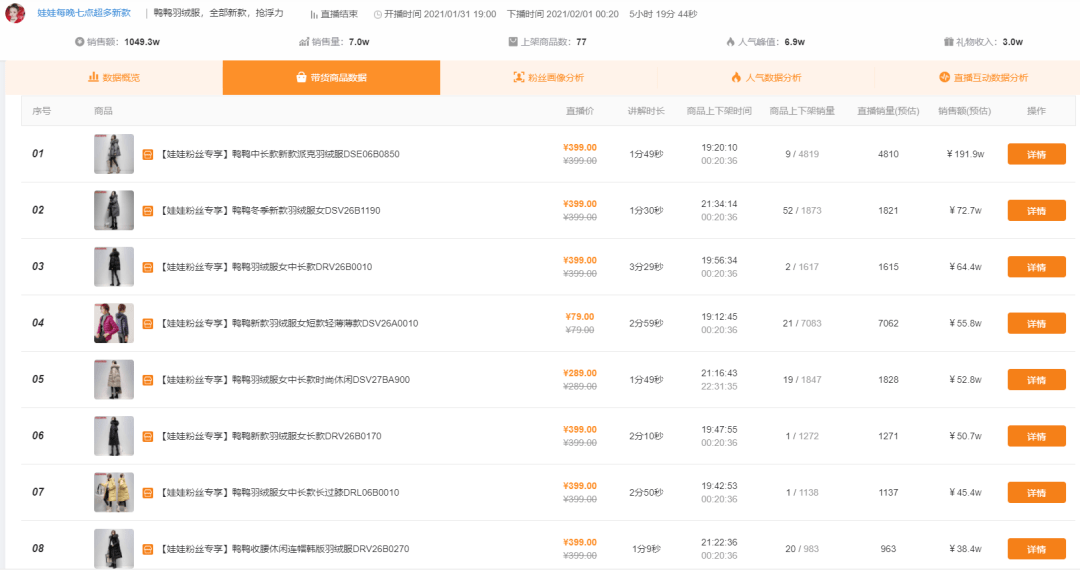The image size is (1080, 570).
Task: Switch to the 直播互动数据分析 tab
Action: click(x=982, y=77)
